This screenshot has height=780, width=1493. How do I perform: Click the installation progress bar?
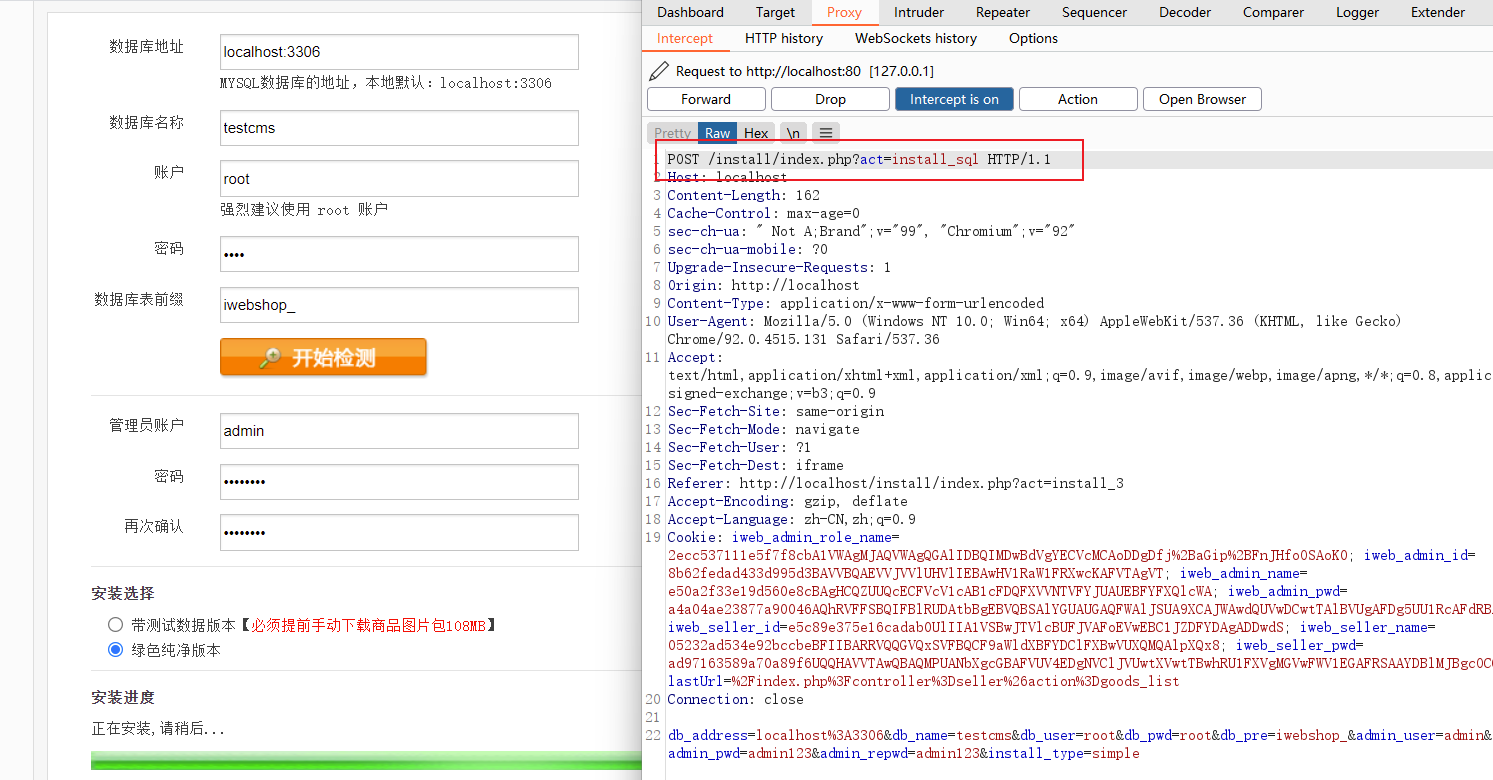tap(366, 761)
